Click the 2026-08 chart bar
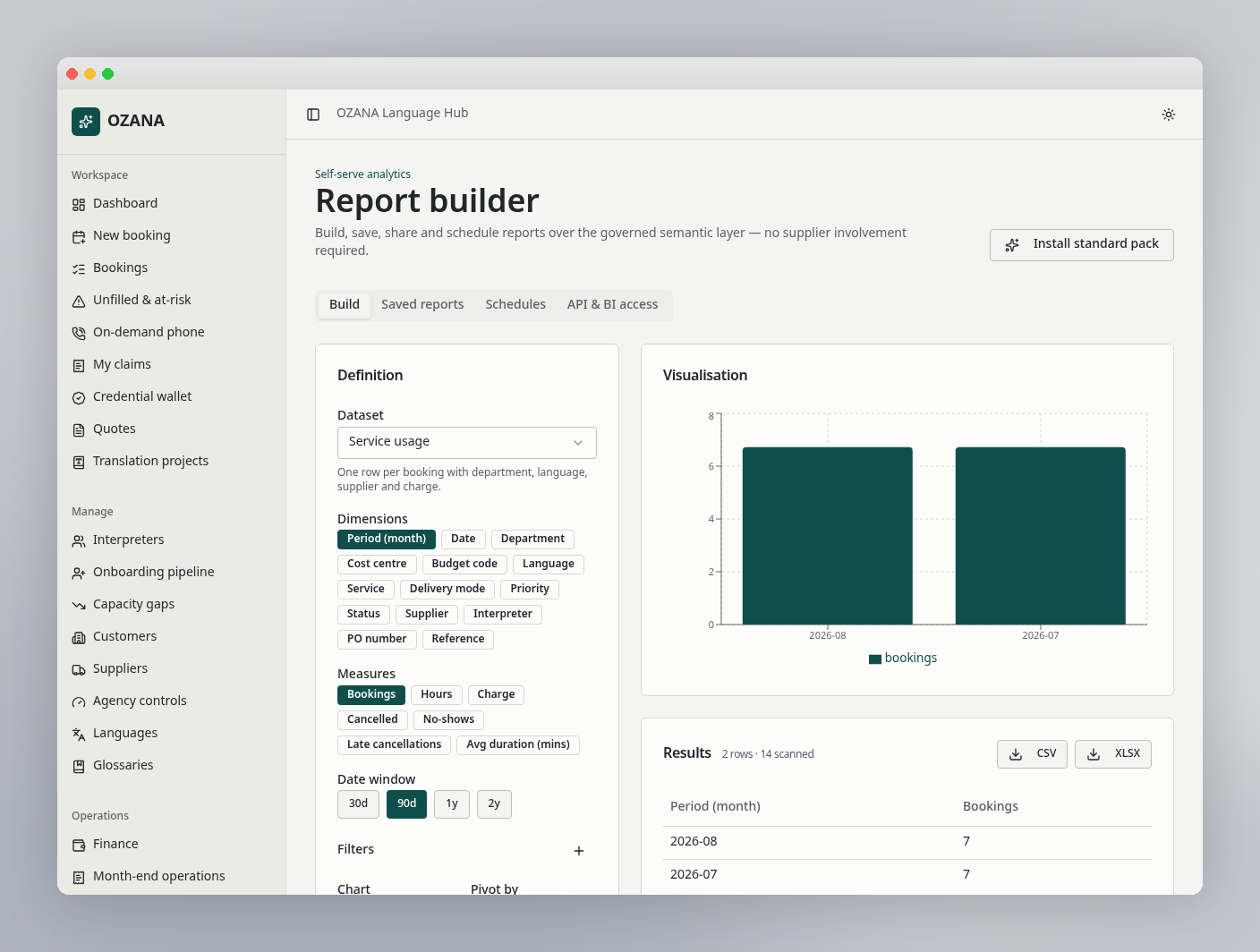Image resolution: width=1260 pixels, height=952 pixels. [828, 536]
